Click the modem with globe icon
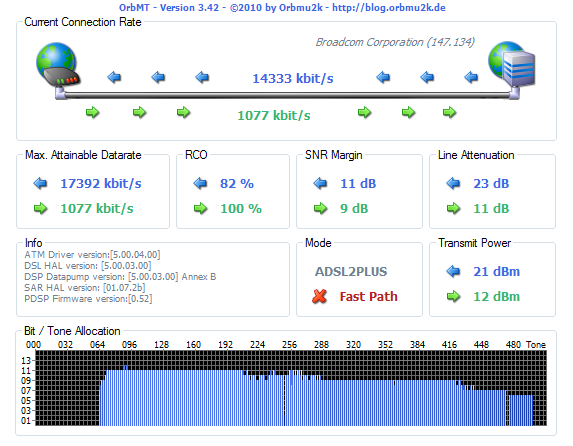The width and height of the screenshot is (573, 446). tap(58, 64)
